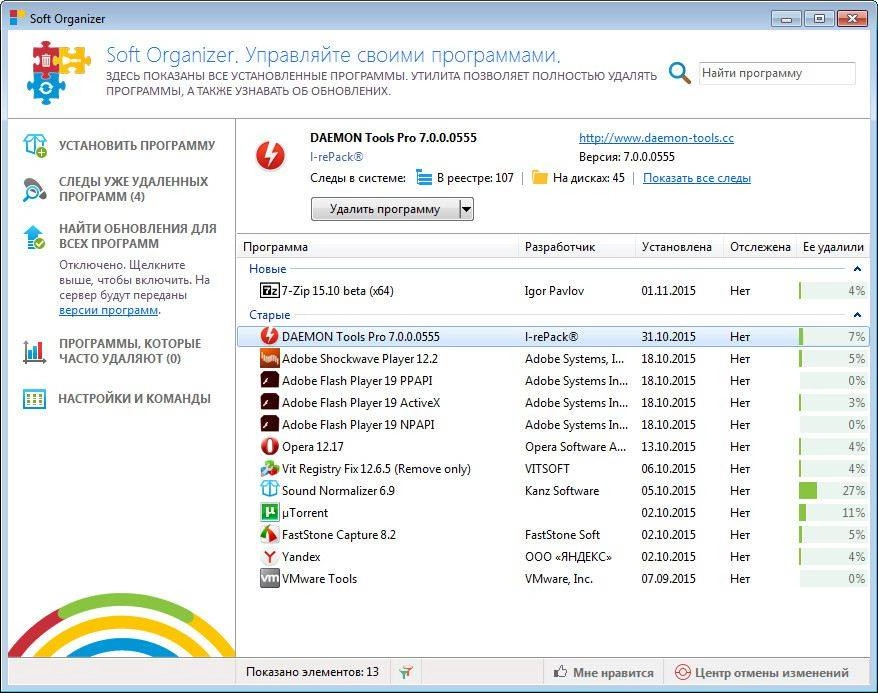Click the install program box icon

coord(35,146)
